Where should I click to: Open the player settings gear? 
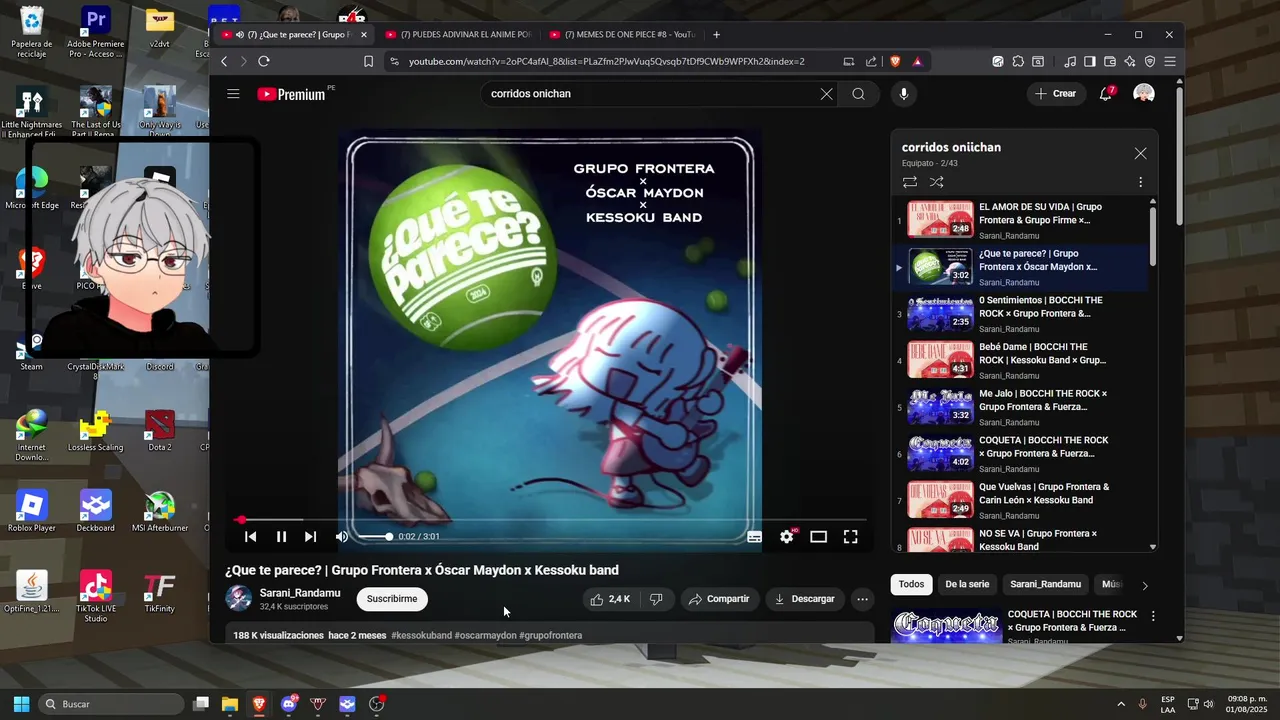click(x=787, y=537)
